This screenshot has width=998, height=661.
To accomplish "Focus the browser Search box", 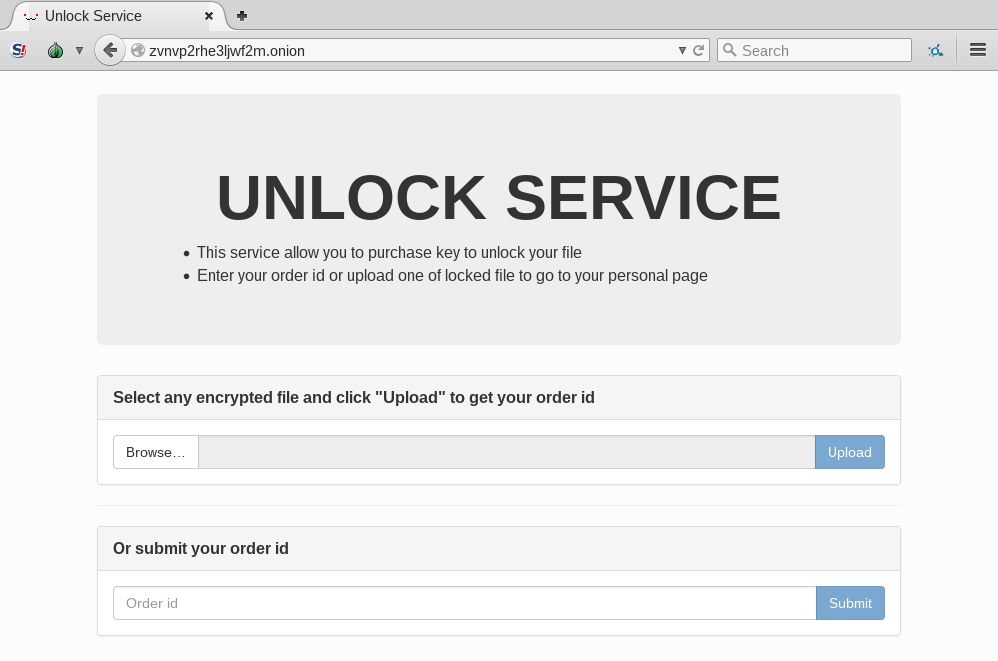I will 822,50.
